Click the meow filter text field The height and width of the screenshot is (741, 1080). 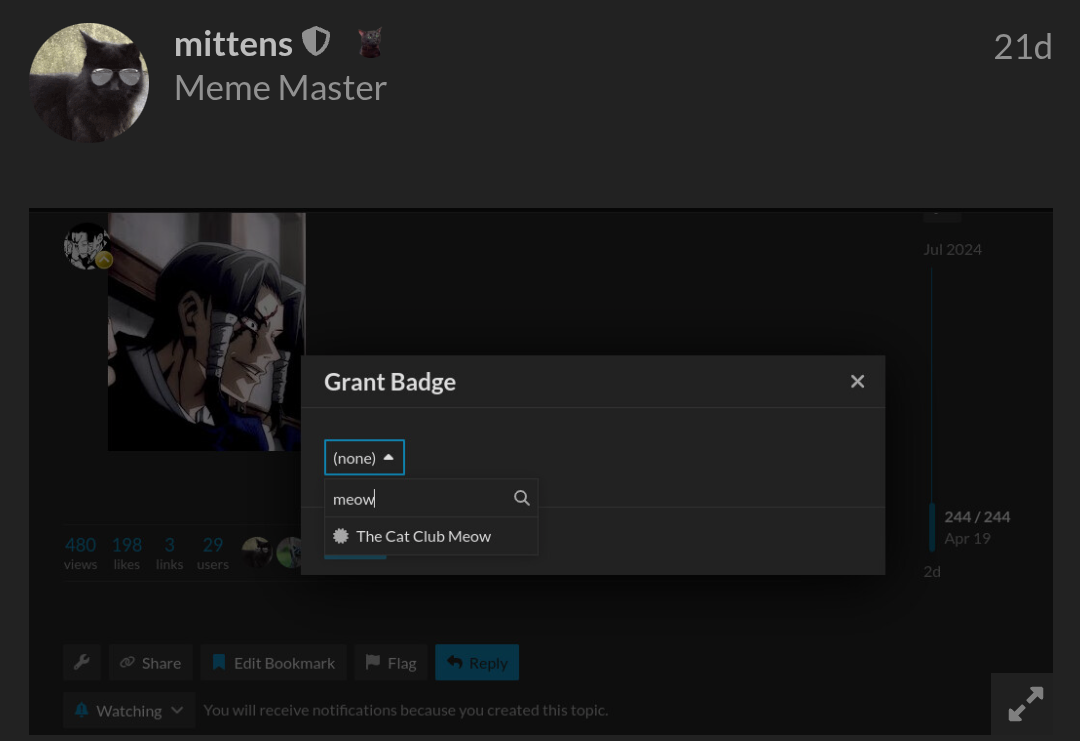click(420, 499)
